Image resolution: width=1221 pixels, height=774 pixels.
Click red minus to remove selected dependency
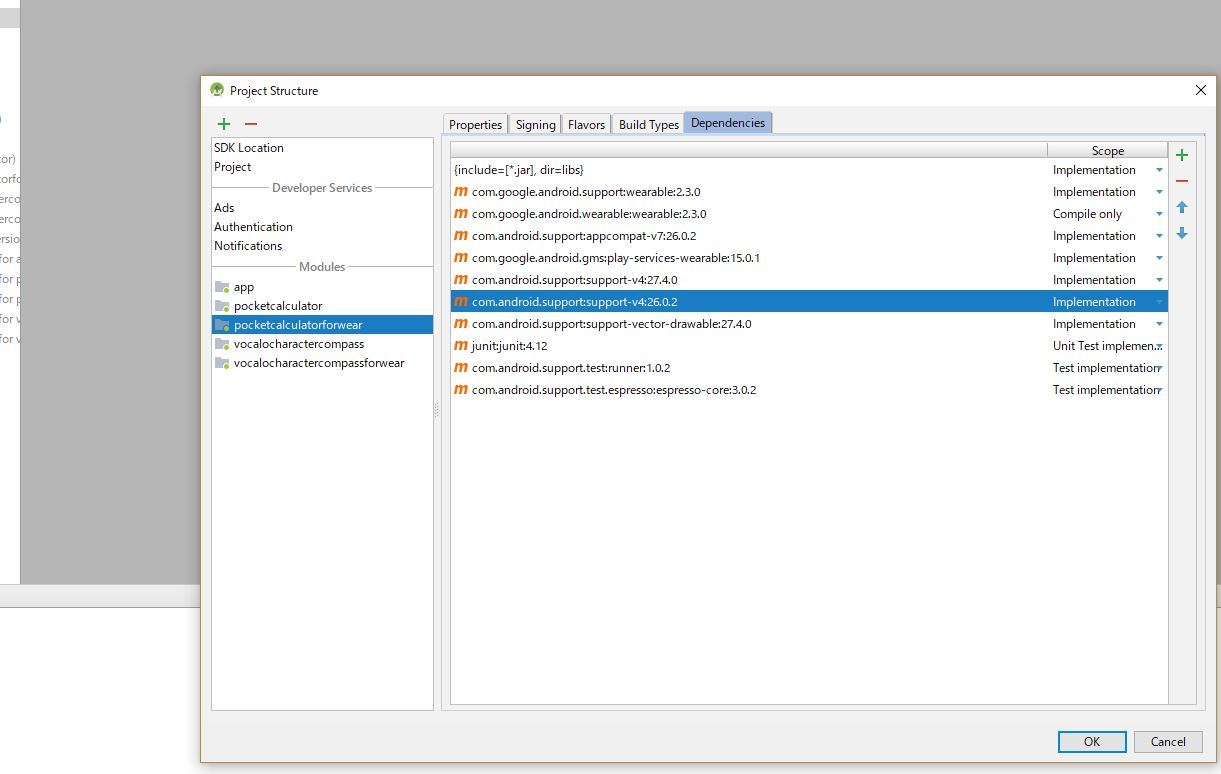1182,181
